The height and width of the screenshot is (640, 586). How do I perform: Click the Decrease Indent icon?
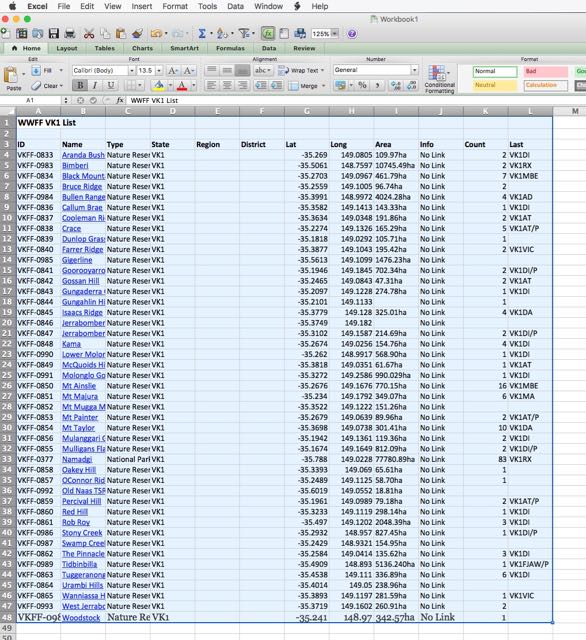(x=260, y=85)
